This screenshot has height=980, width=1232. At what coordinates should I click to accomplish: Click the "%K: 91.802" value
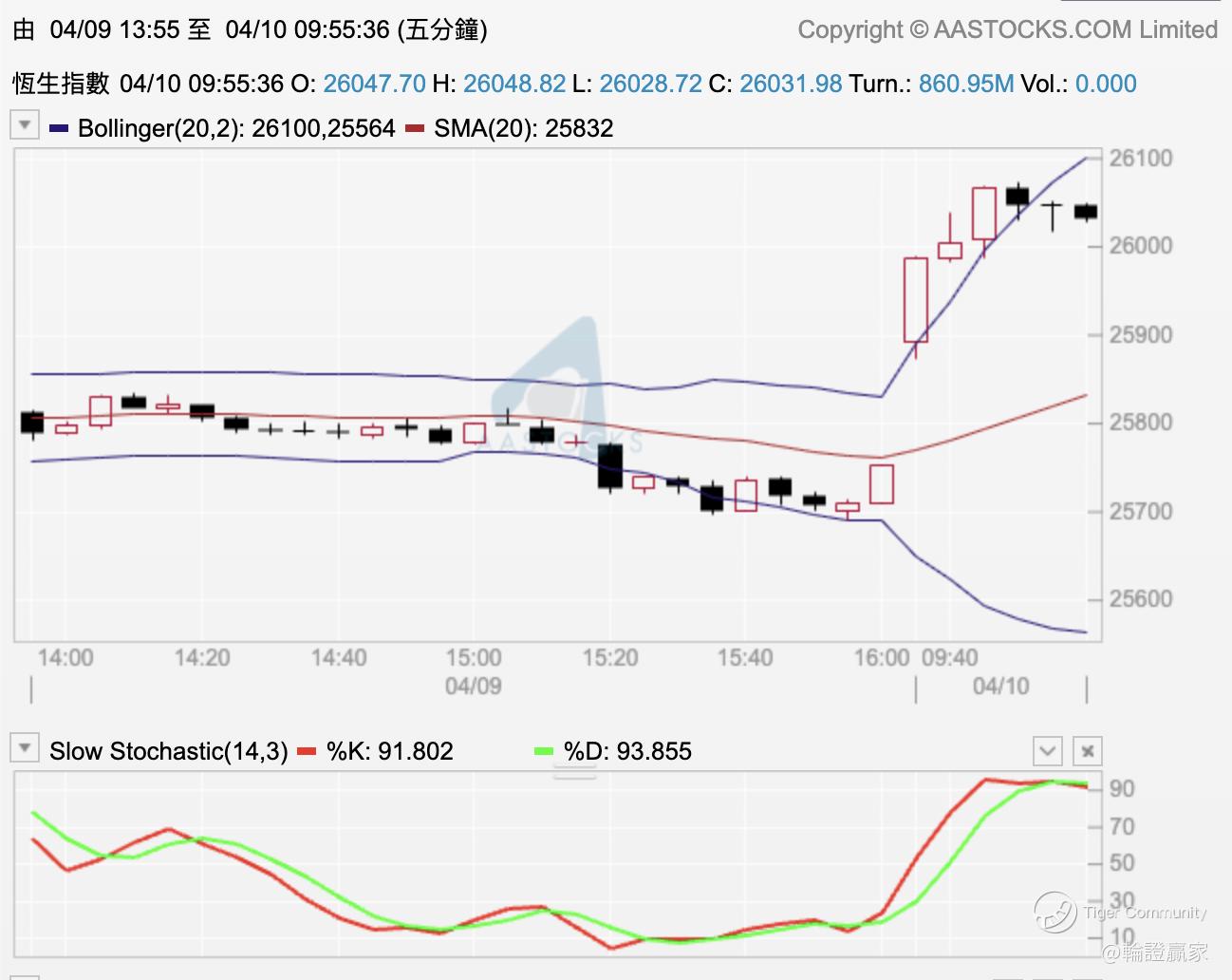[390, 751]
